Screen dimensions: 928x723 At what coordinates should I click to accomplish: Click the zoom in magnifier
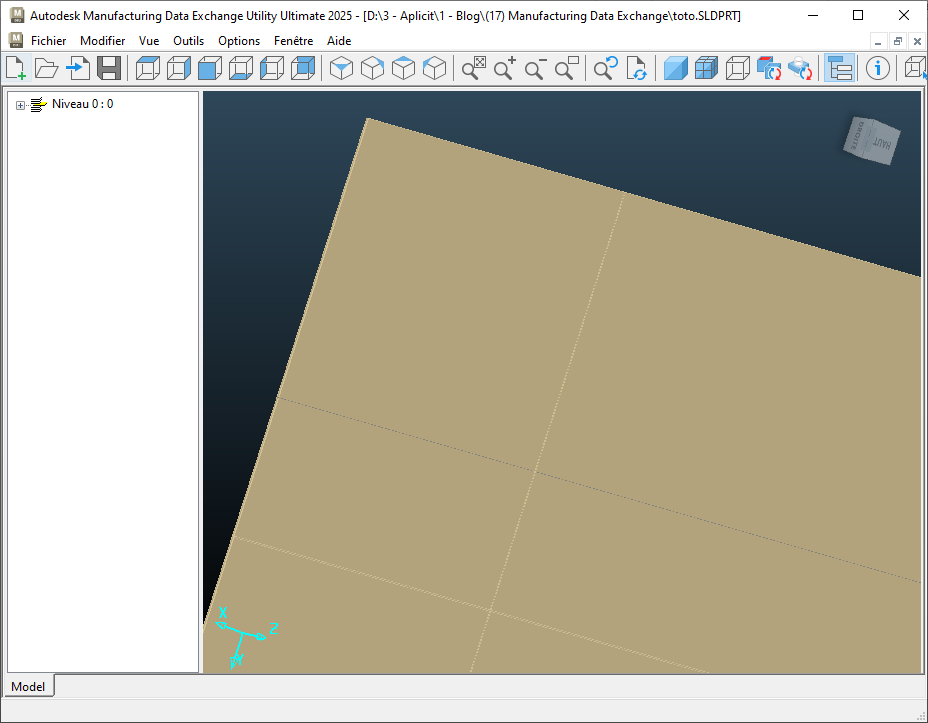(x=505, y=68)
